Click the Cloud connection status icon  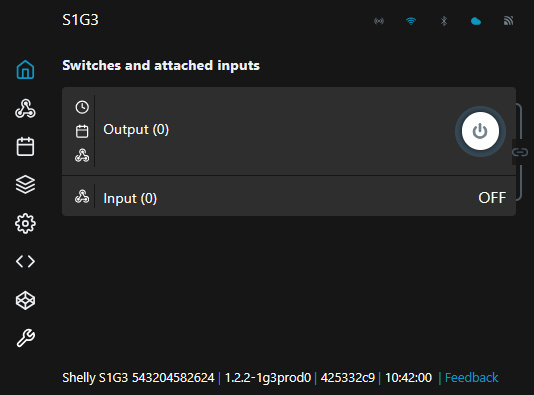click(476, 21)
